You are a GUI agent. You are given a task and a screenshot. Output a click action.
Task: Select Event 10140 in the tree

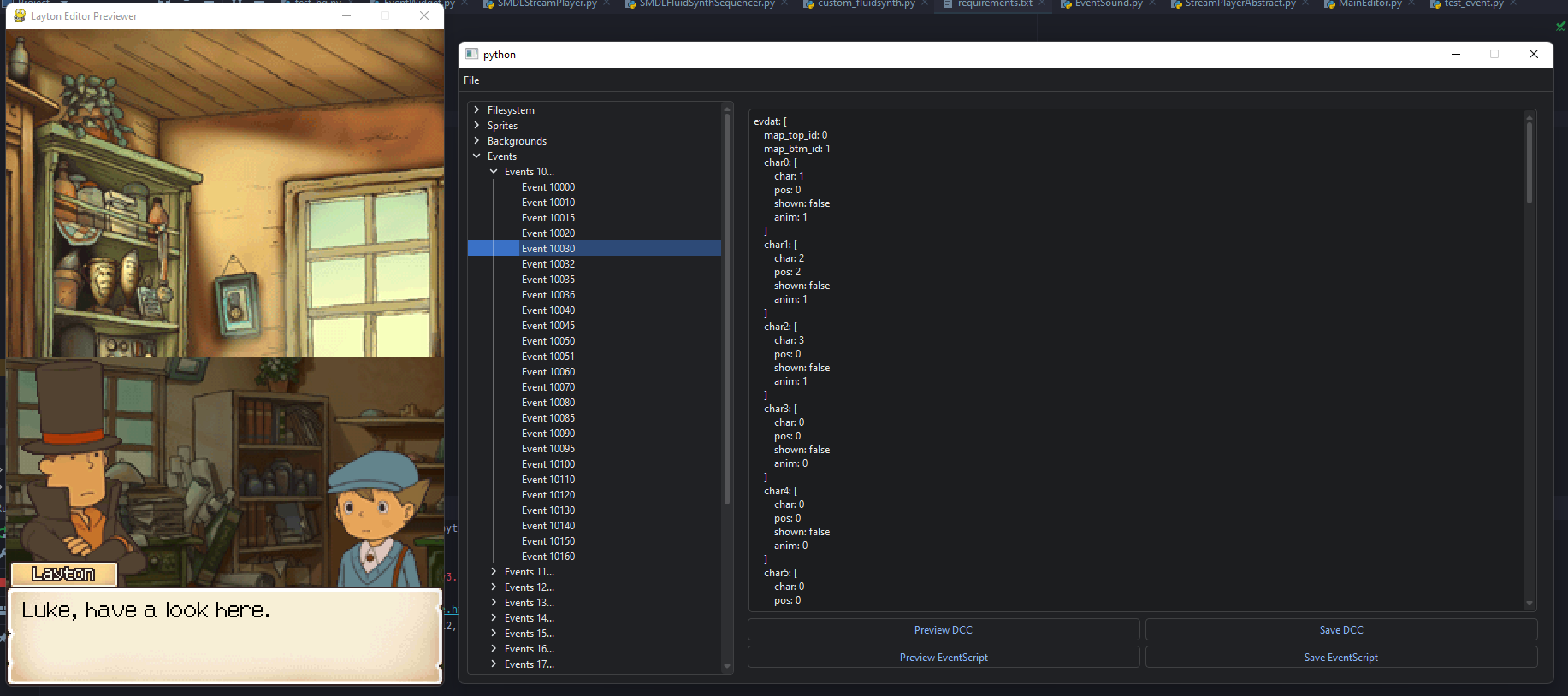[548, 526]
